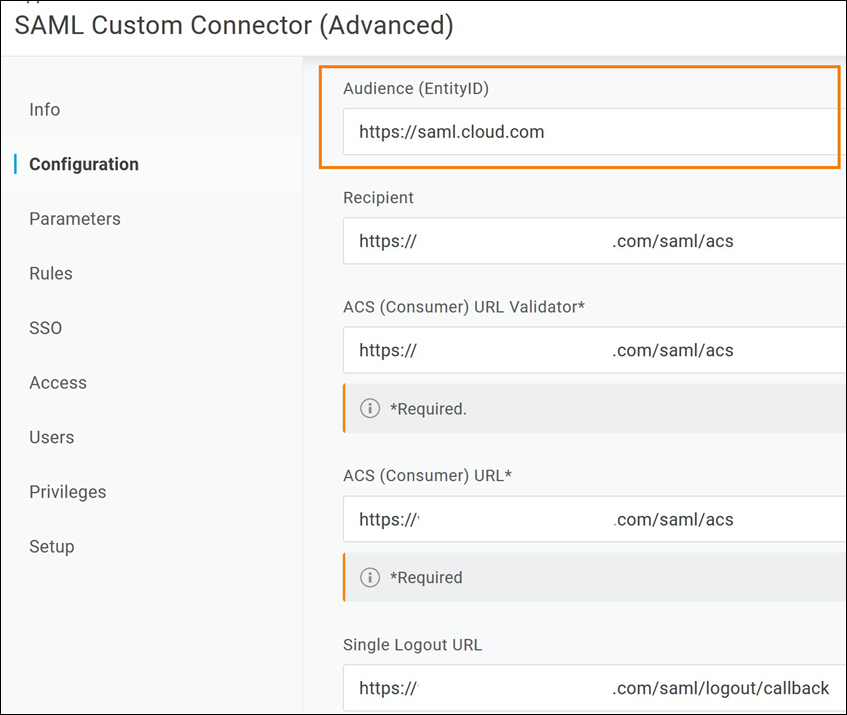
Task: Click the SAML Custom Connector (Advanced) title
Action: pyautogui.click(x=234, y=26)
